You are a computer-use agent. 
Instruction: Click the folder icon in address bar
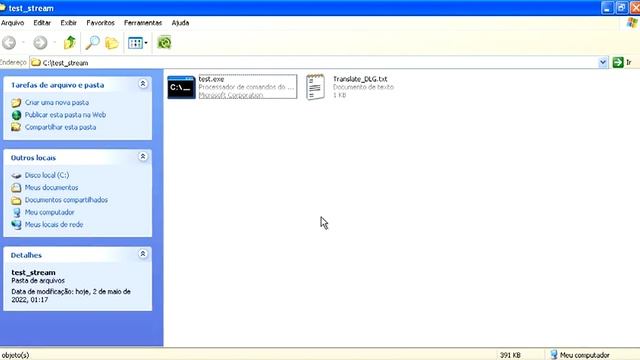36,62
